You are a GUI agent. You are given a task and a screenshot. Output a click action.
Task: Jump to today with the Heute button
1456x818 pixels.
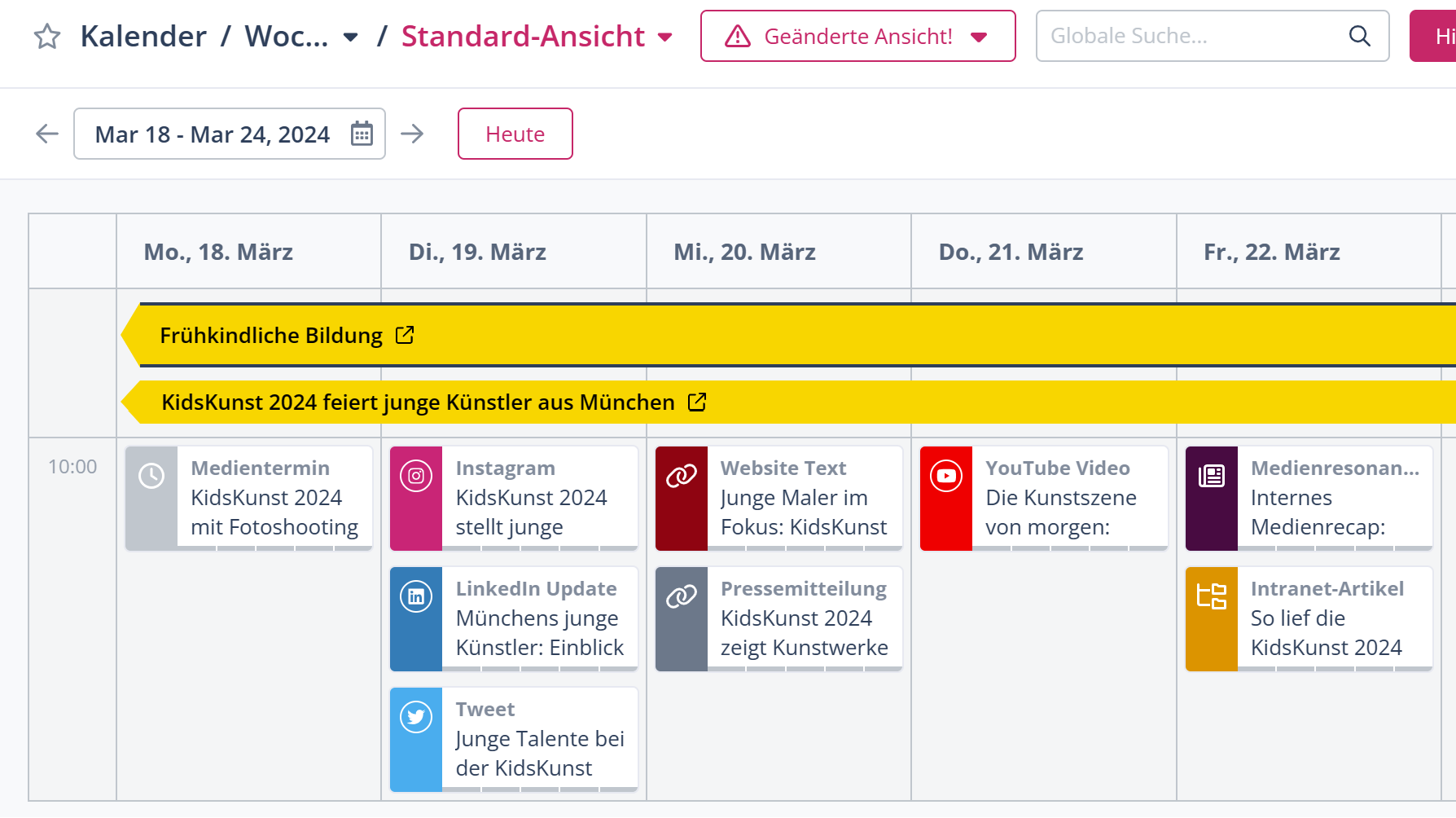(515, 134)
